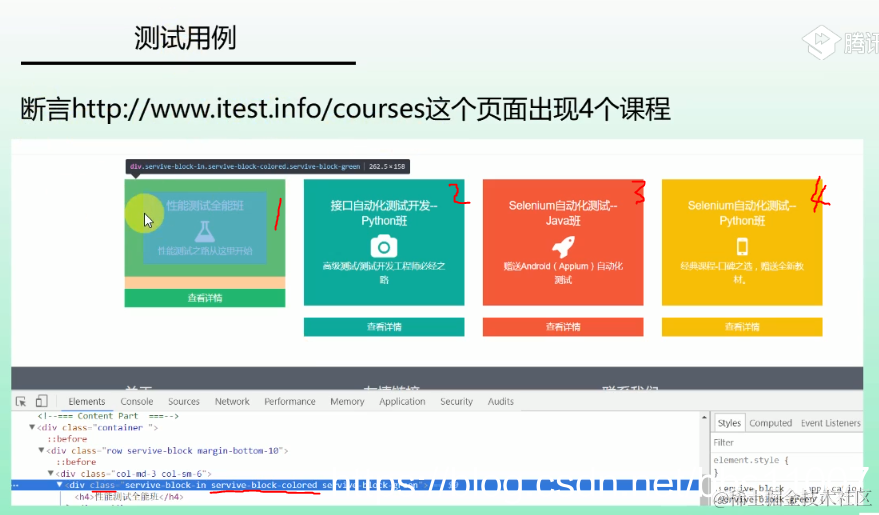The height and width of the screenshot is (515, 879).
Task: Click the DevTools inspect element picker icon
Action: (x=21, y=401)
